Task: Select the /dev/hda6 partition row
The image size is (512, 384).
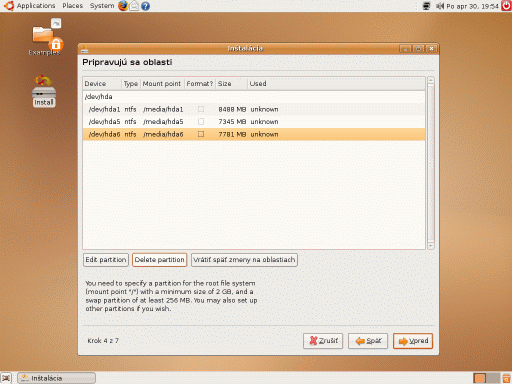Action: (x=254, y=134)
